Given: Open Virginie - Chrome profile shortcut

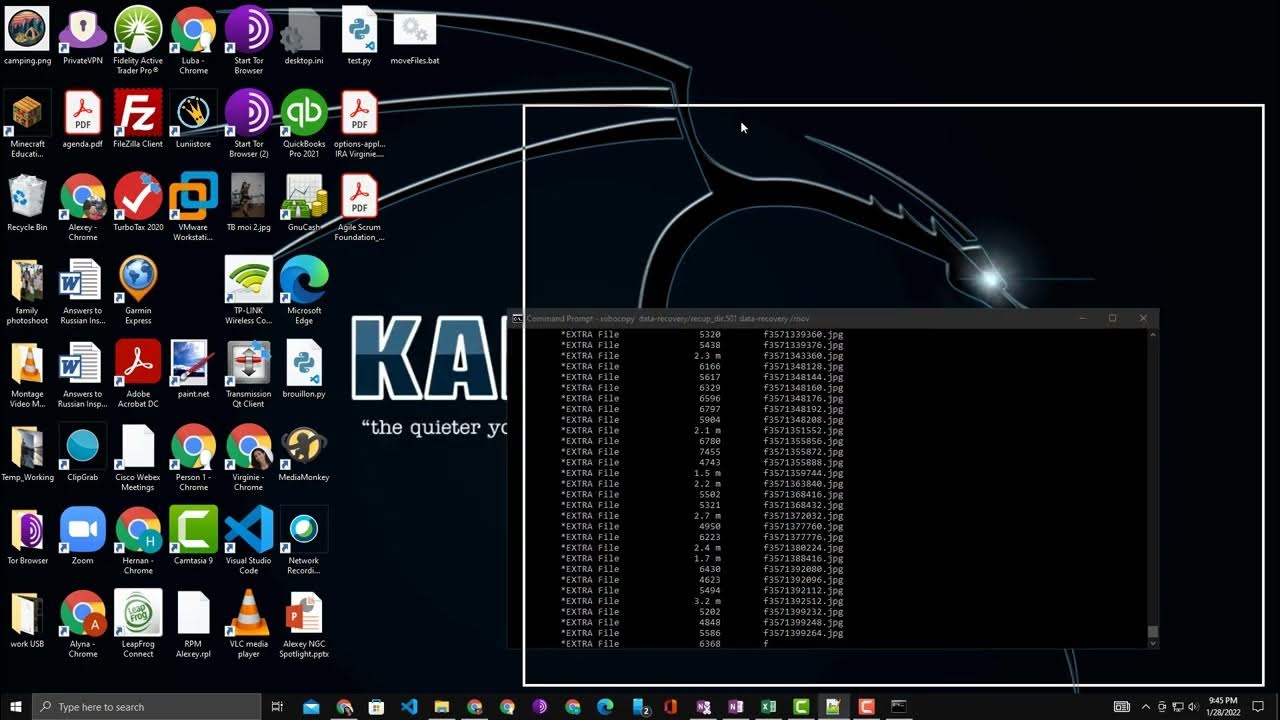Looking at the screenshot, I should 248,458.
